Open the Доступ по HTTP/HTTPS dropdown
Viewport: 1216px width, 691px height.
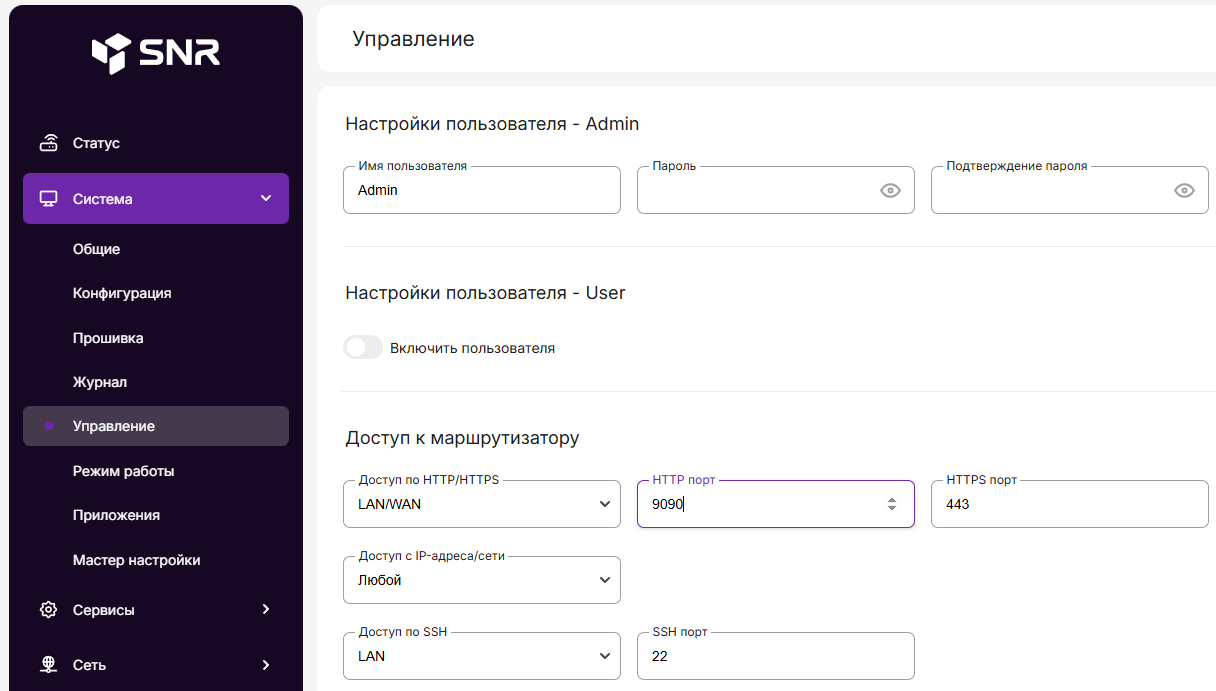481,504
